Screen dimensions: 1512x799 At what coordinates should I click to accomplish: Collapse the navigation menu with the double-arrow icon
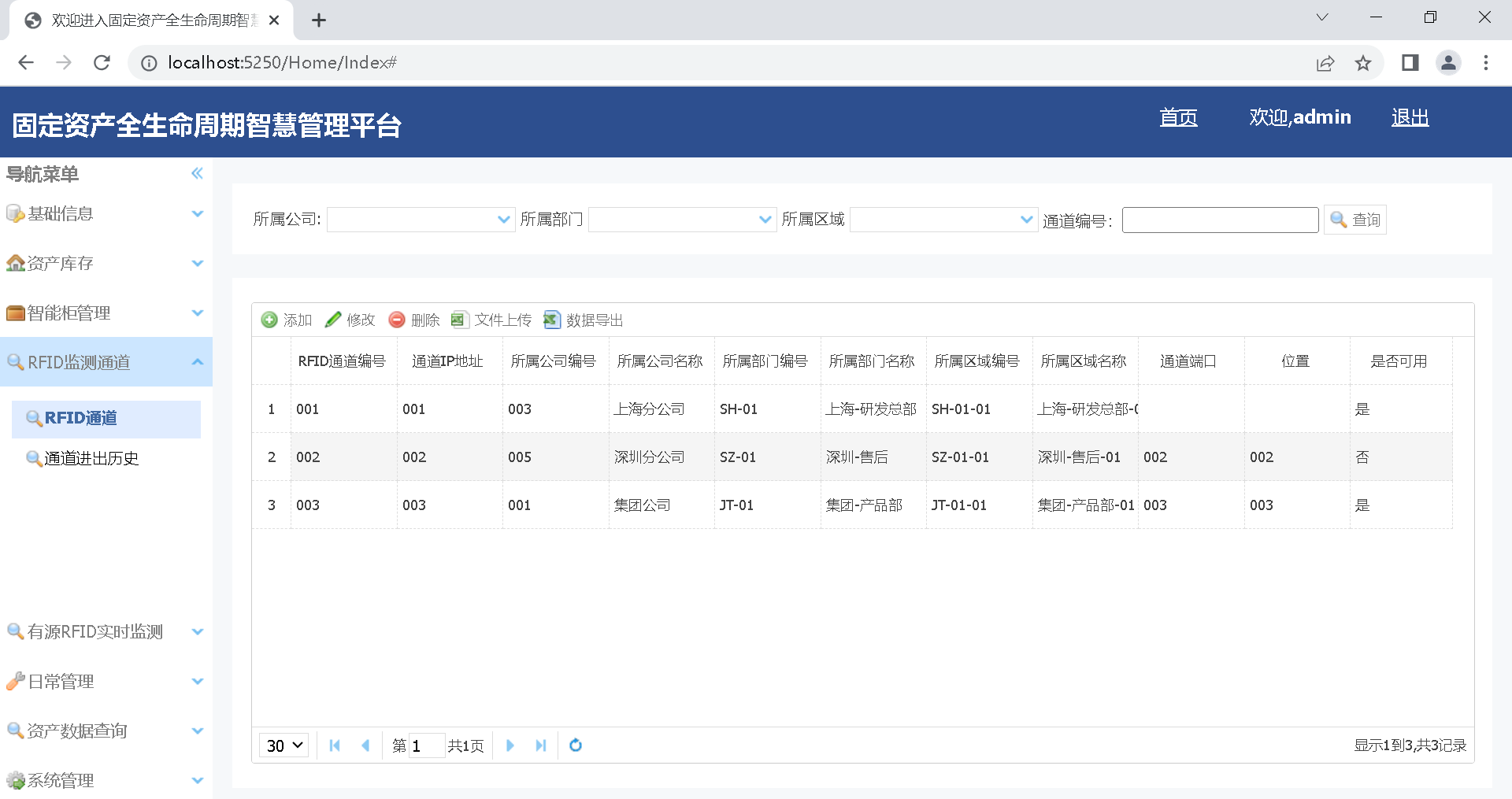197,173
